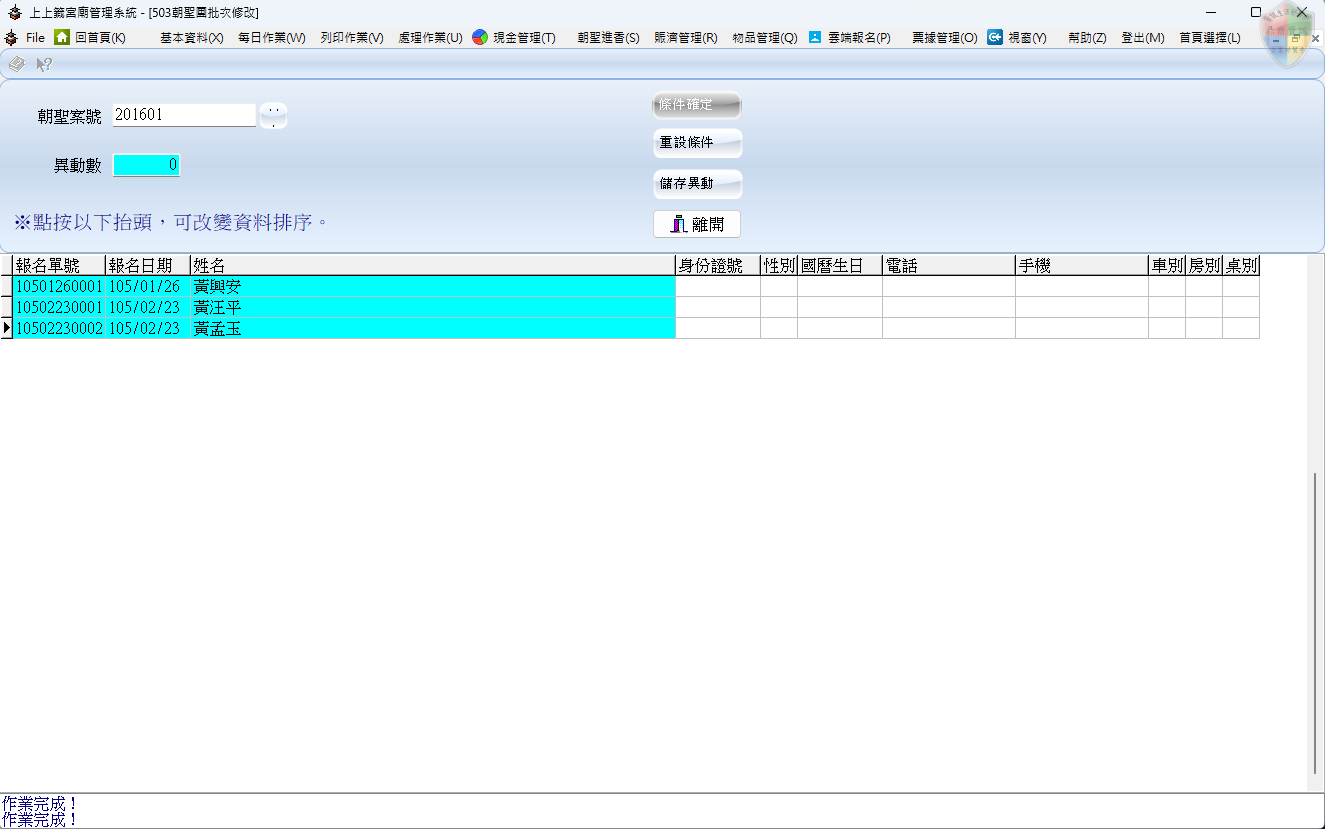Open the 列印作業 menu

click(x=352, y=38)
